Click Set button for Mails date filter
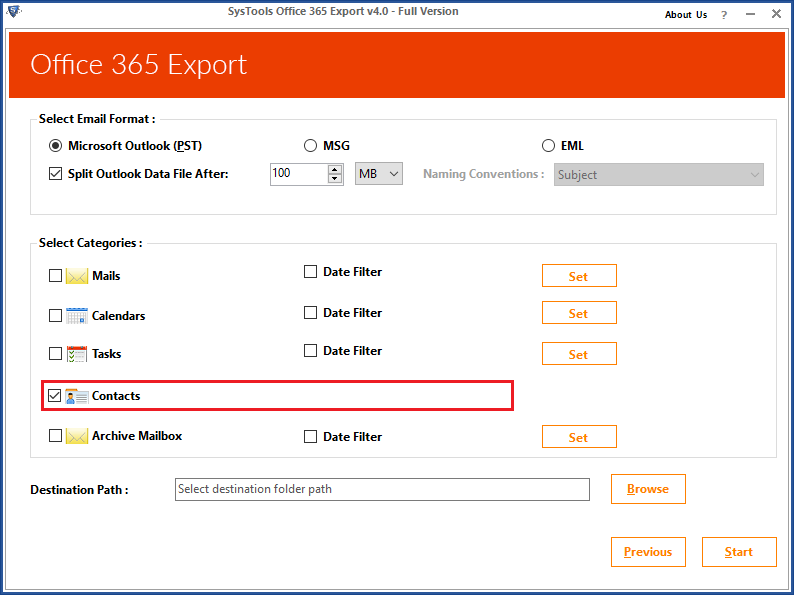 tap(579, 276)
